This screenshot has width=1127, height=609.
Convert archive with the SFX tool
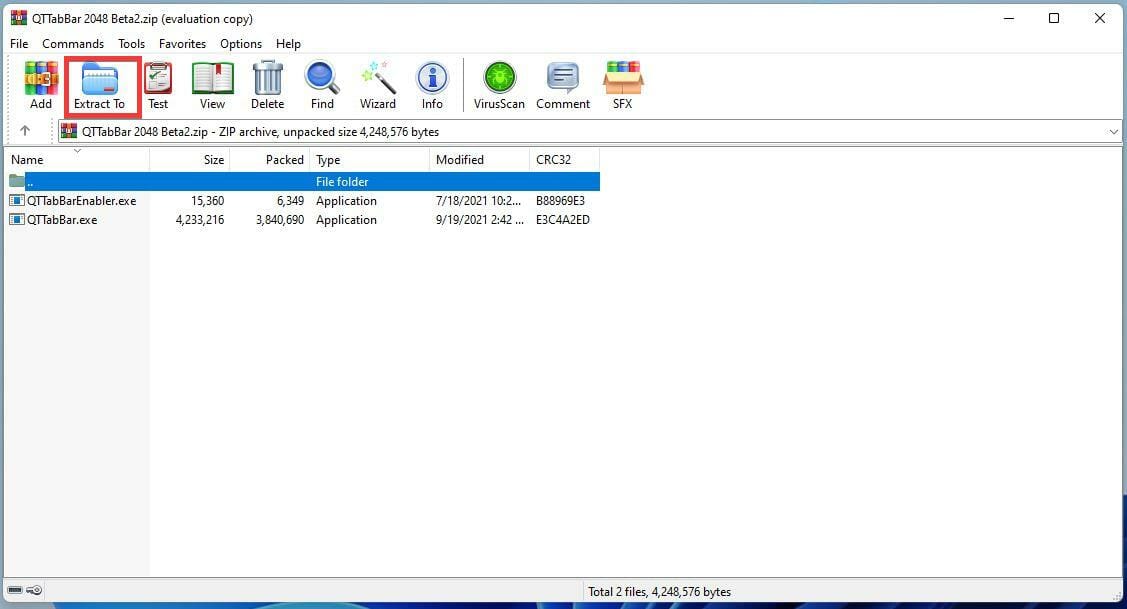[623, 84]
